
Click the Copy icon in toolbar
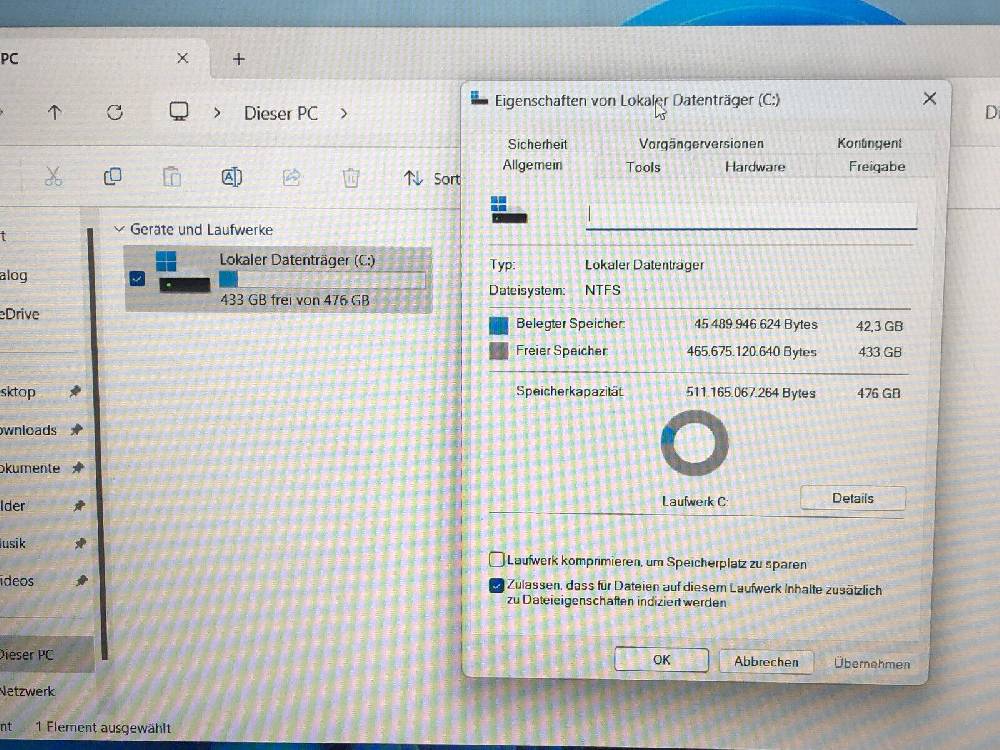113,176
